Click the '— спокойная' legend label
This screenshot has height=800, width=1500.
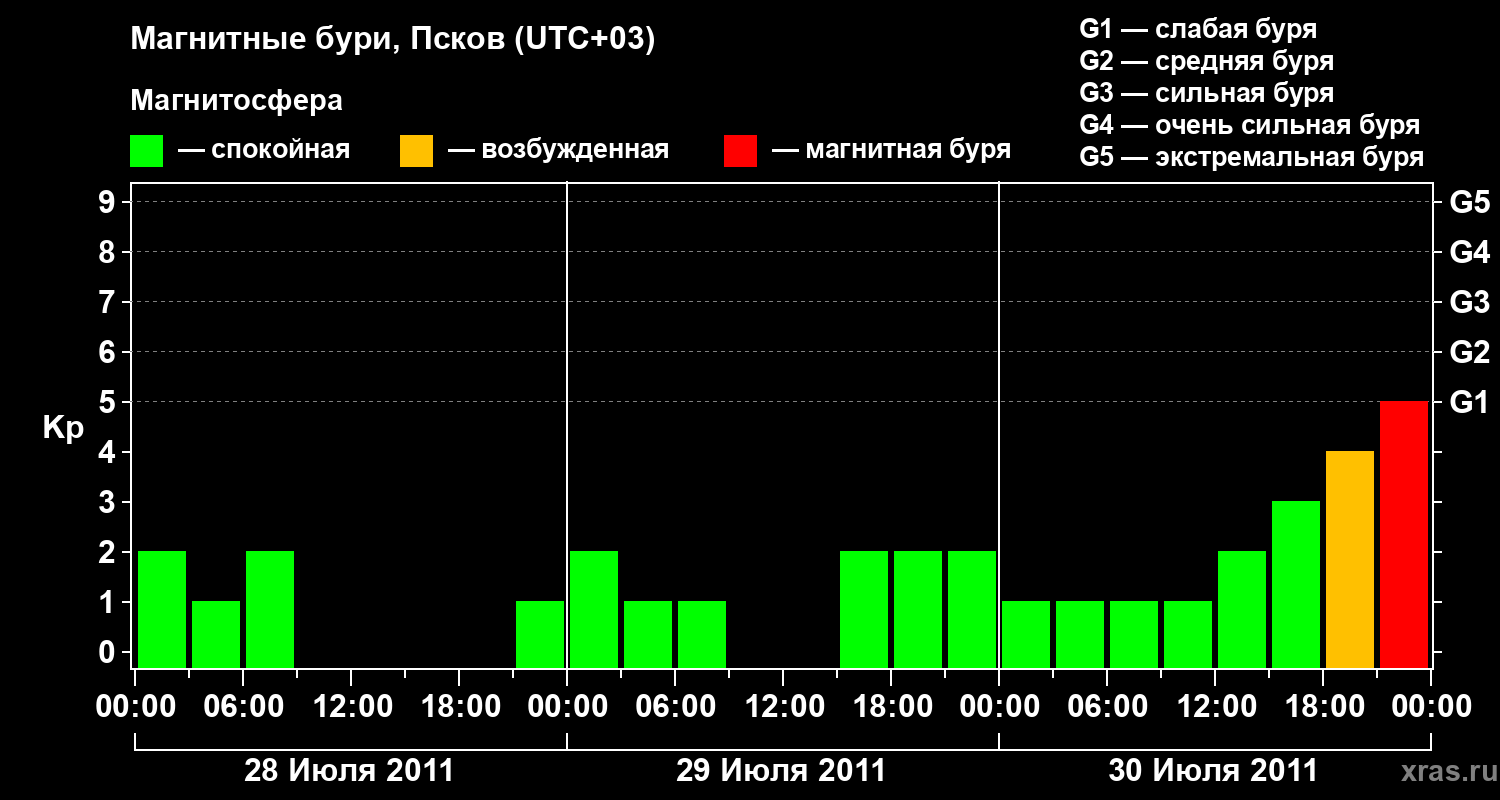[264, 150]
